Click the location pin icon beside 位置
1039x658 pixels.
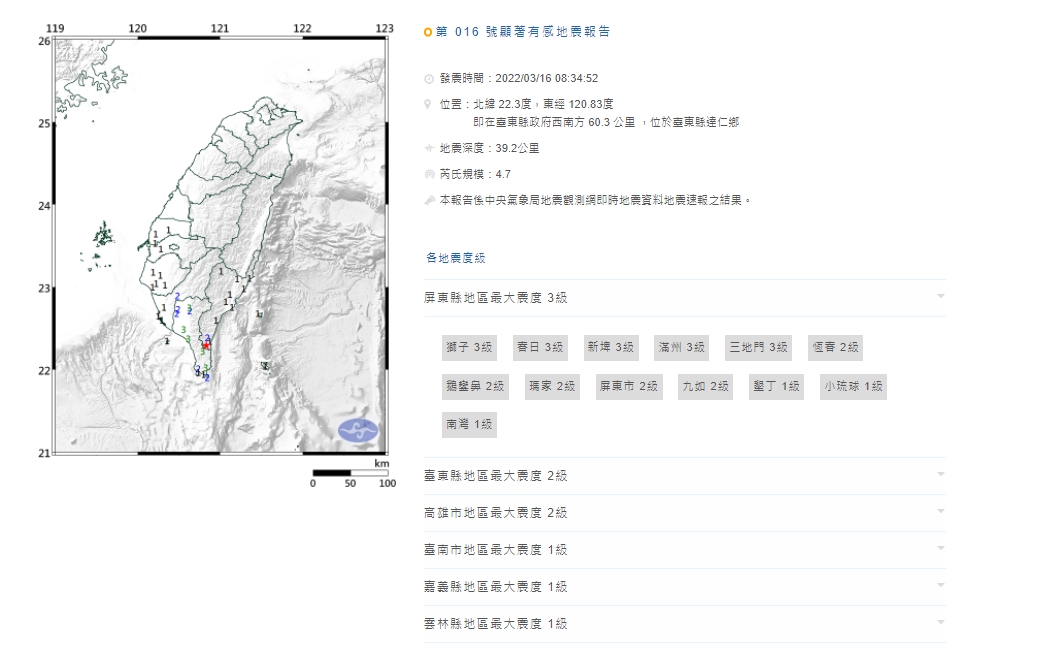[429, 104]
